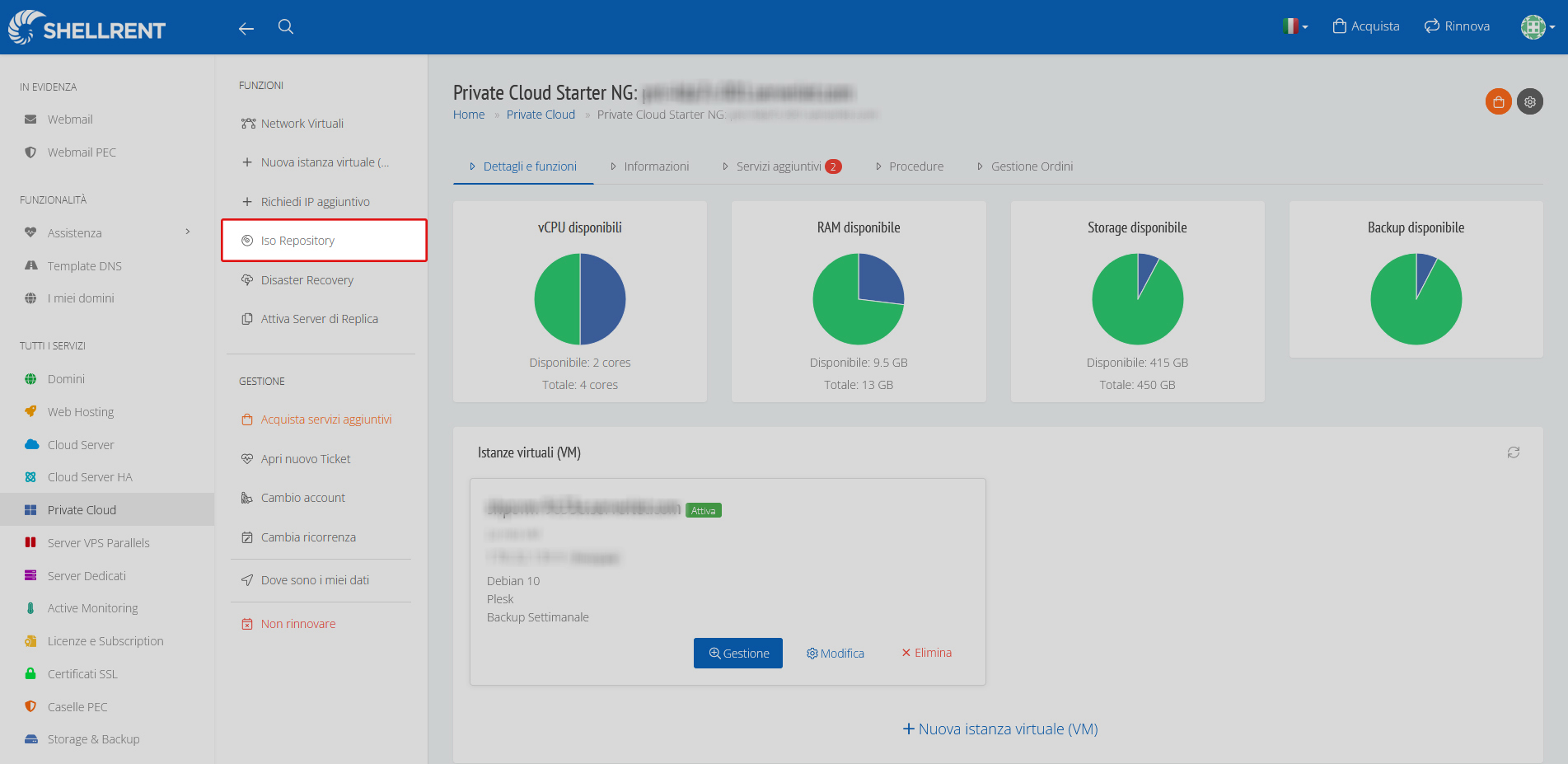Click the Server VPS Parallels icon
The height and width of the screenshot is (764, 1568).
pyautogui.click(x=30, y=542)
